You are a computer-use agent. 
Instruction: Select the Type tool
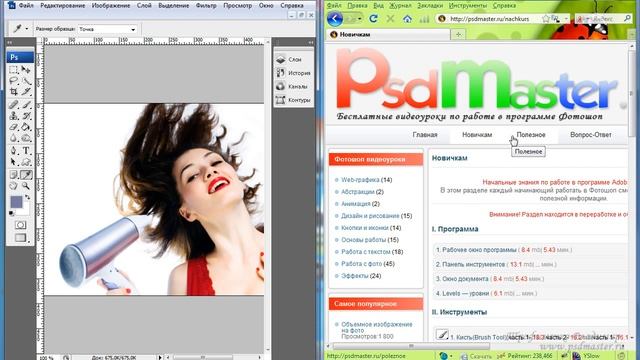[26, 151]
